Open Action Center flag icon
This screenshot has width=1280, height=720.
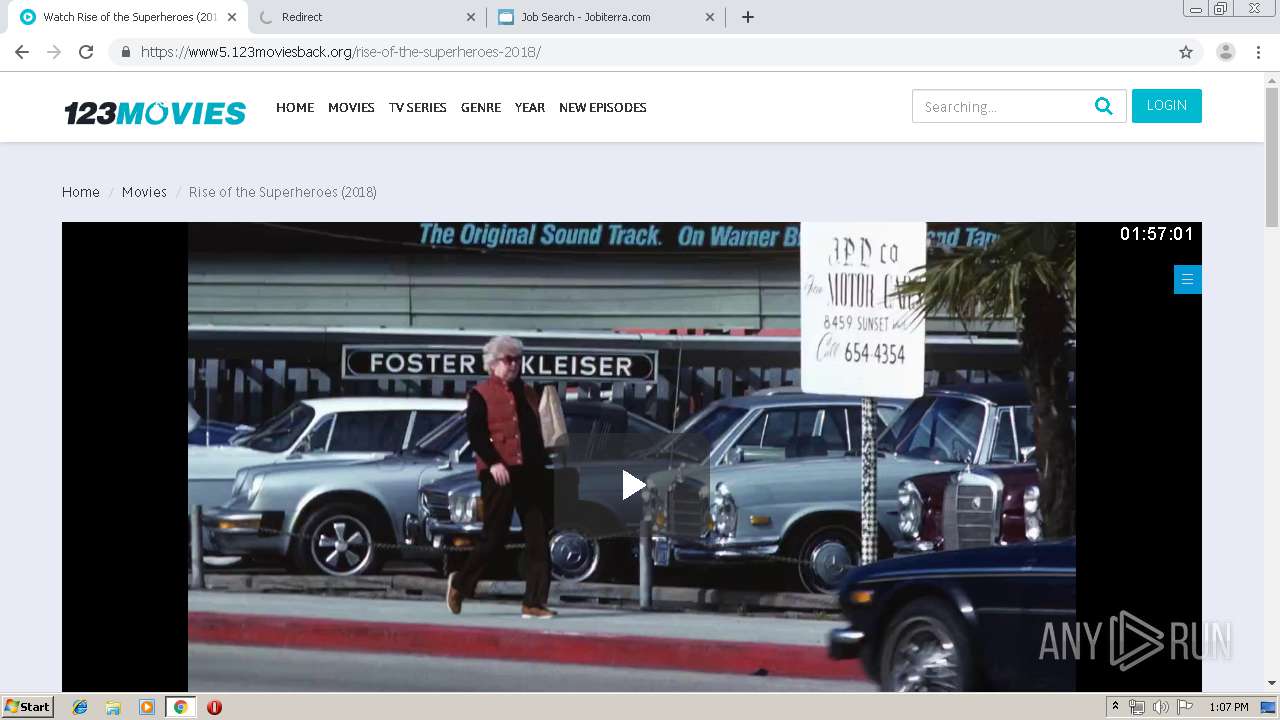tap(1185, 707)
